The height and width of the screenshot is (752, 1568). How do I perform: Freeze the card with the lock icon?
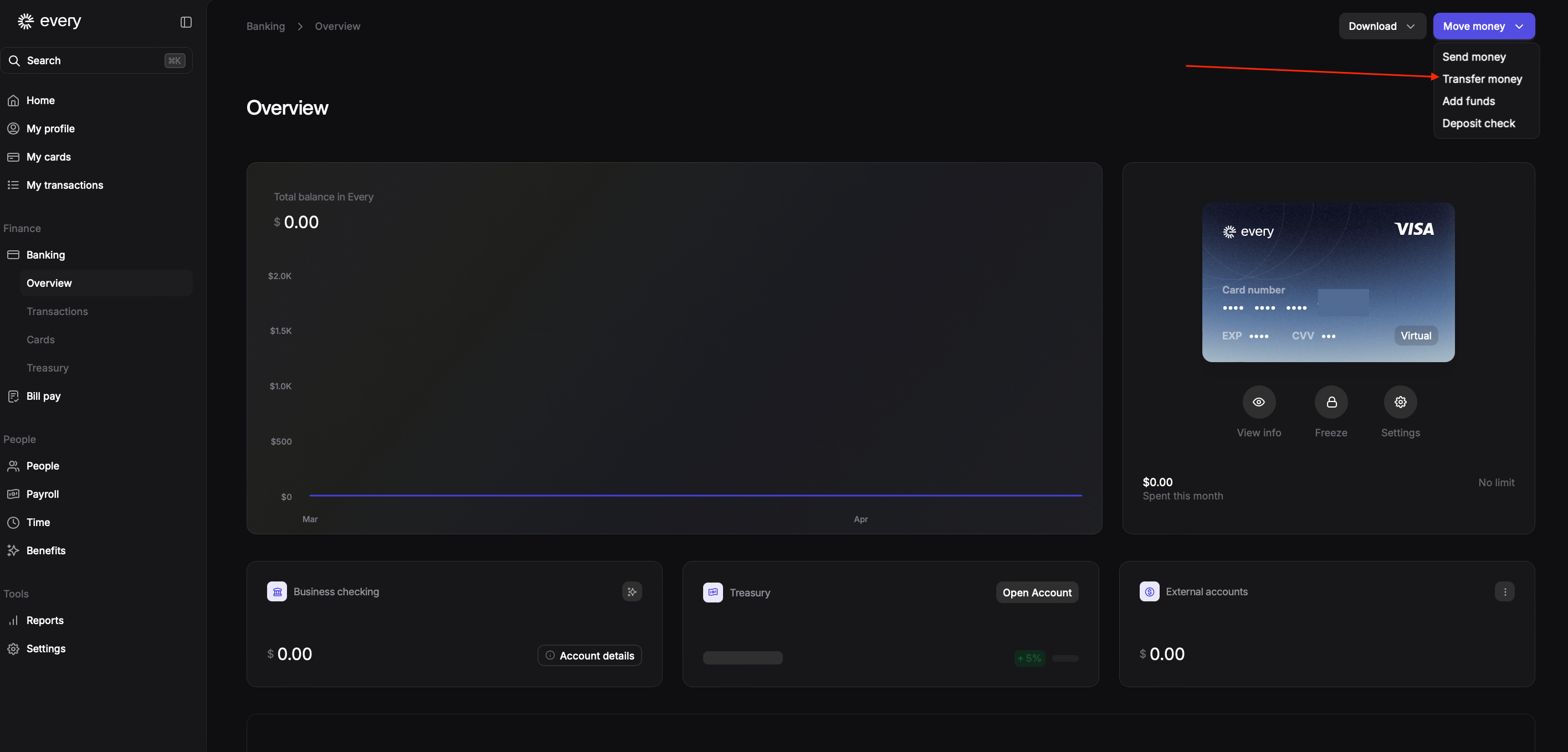click(1331, 401)
